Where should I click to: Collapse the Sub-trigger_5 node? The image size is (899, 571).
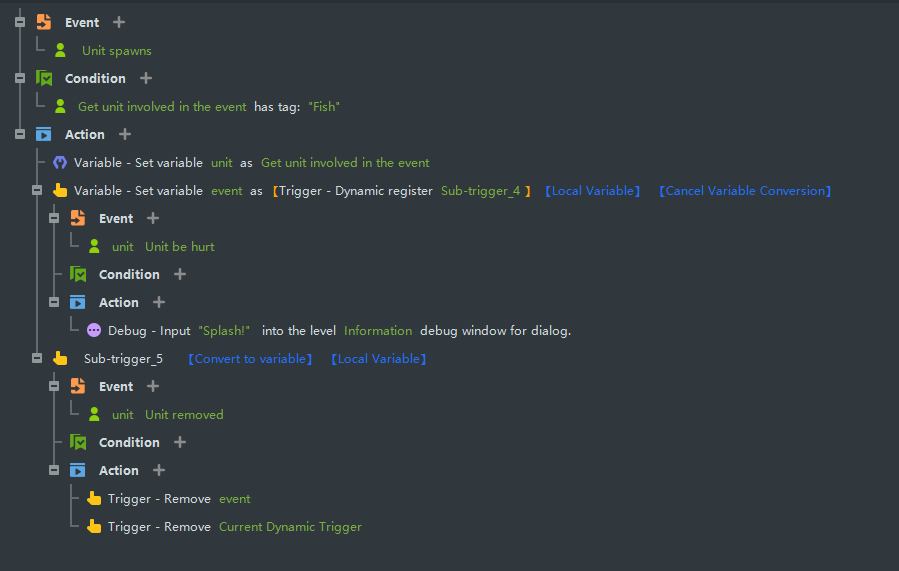point(37,358)
